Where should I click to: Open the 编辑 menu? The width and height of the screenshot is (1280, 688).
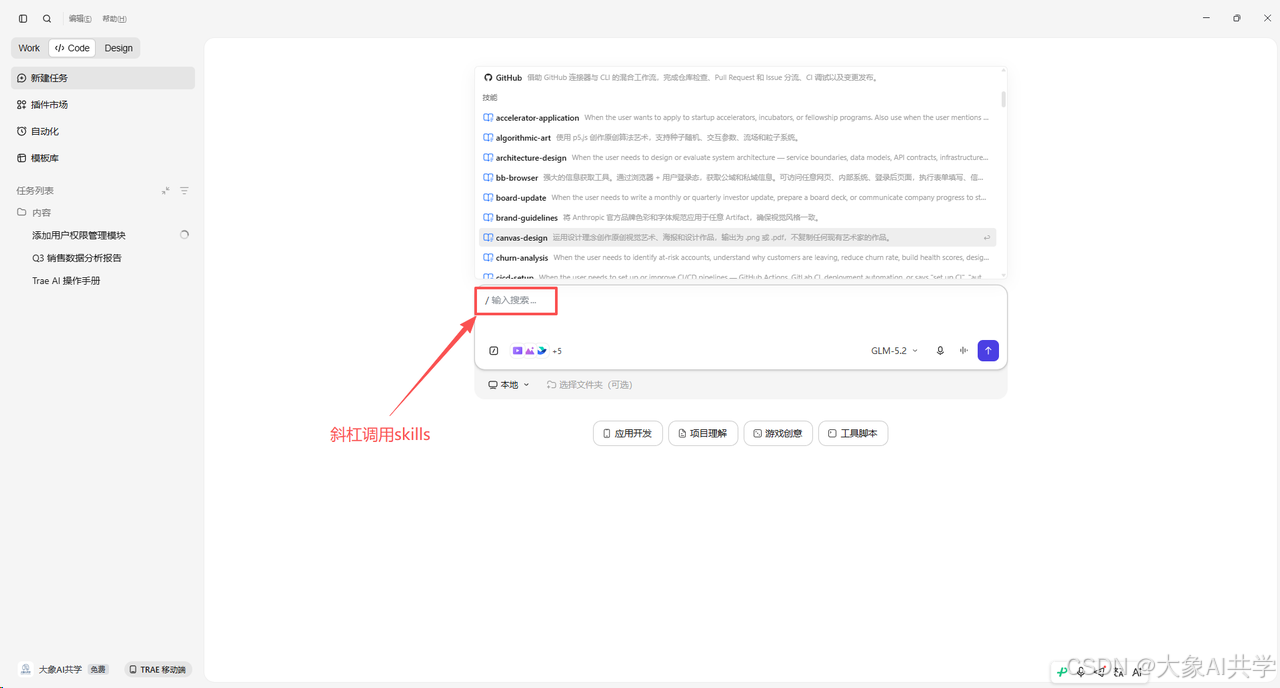(x=80, y=19)
